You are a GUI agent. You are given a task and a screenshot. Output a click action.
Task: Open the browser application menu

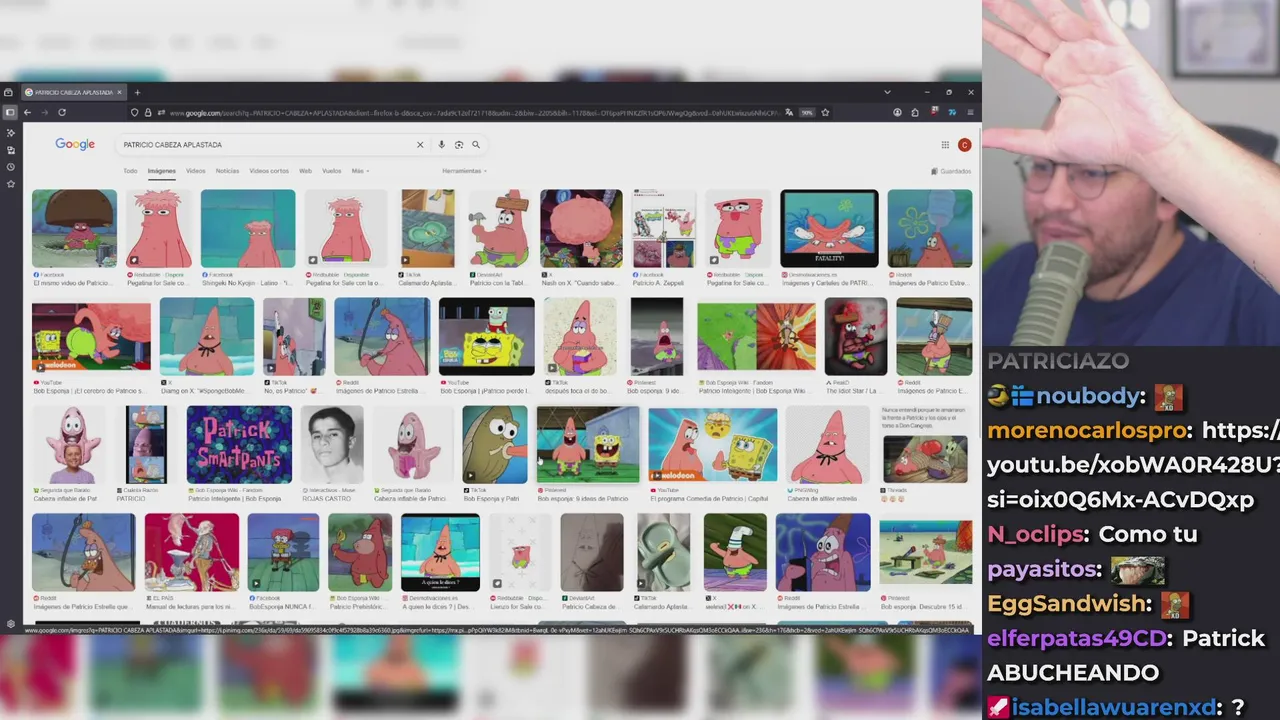[970, 113]
